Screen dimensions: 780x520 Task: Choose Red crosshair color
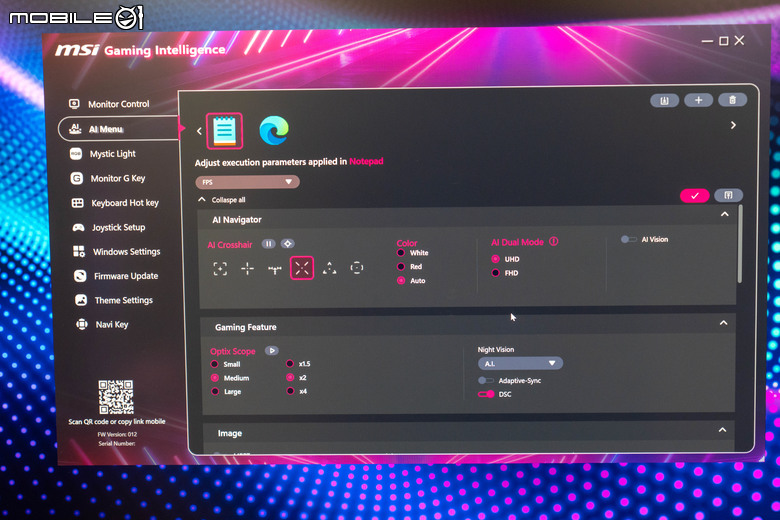coord(400,267)
